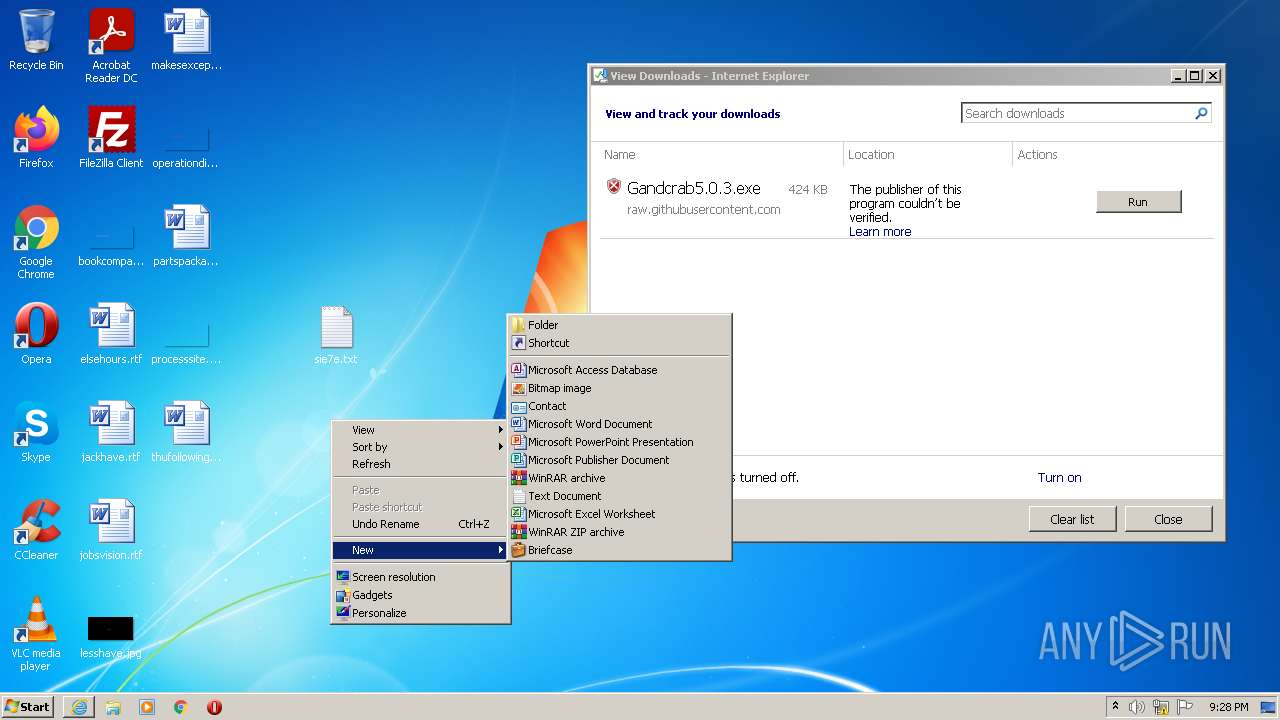
Task: Show hidden tray icons arrow
Action: pos(1115,707)
